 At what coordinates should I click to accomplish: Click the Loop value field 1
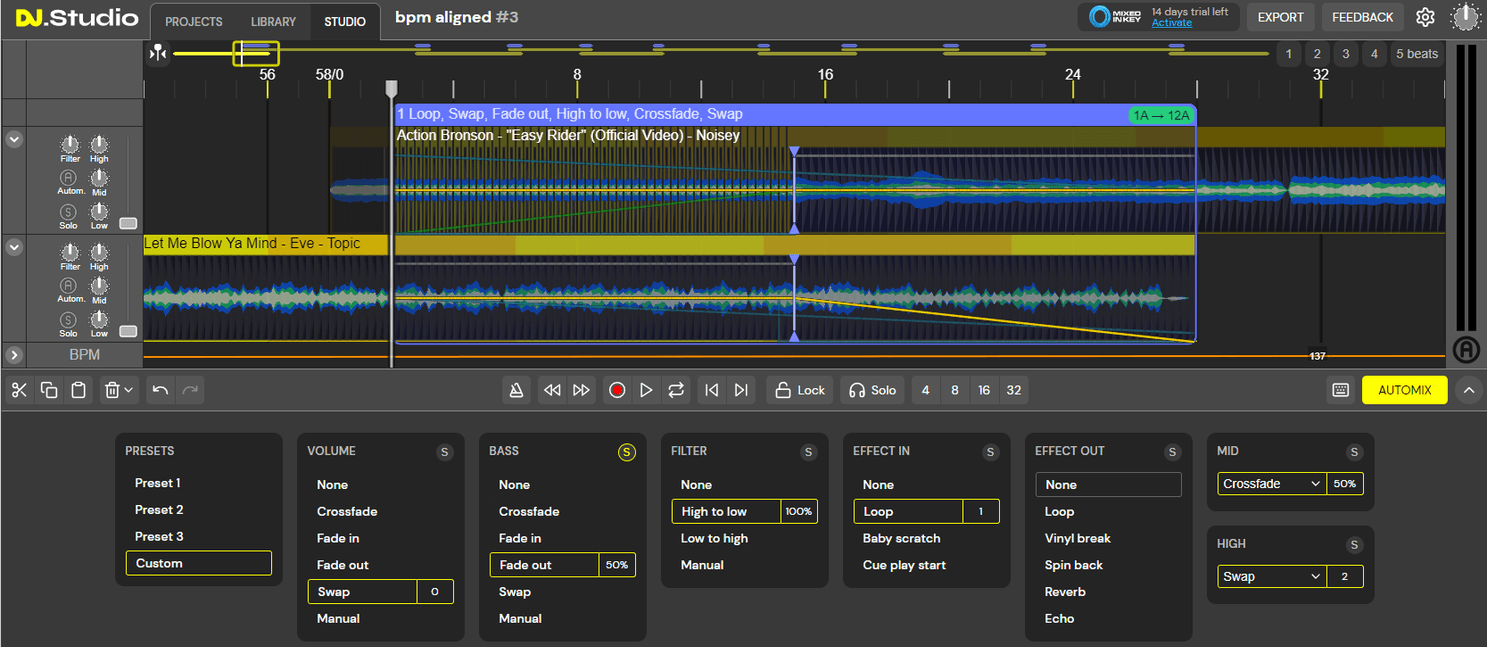981,512
